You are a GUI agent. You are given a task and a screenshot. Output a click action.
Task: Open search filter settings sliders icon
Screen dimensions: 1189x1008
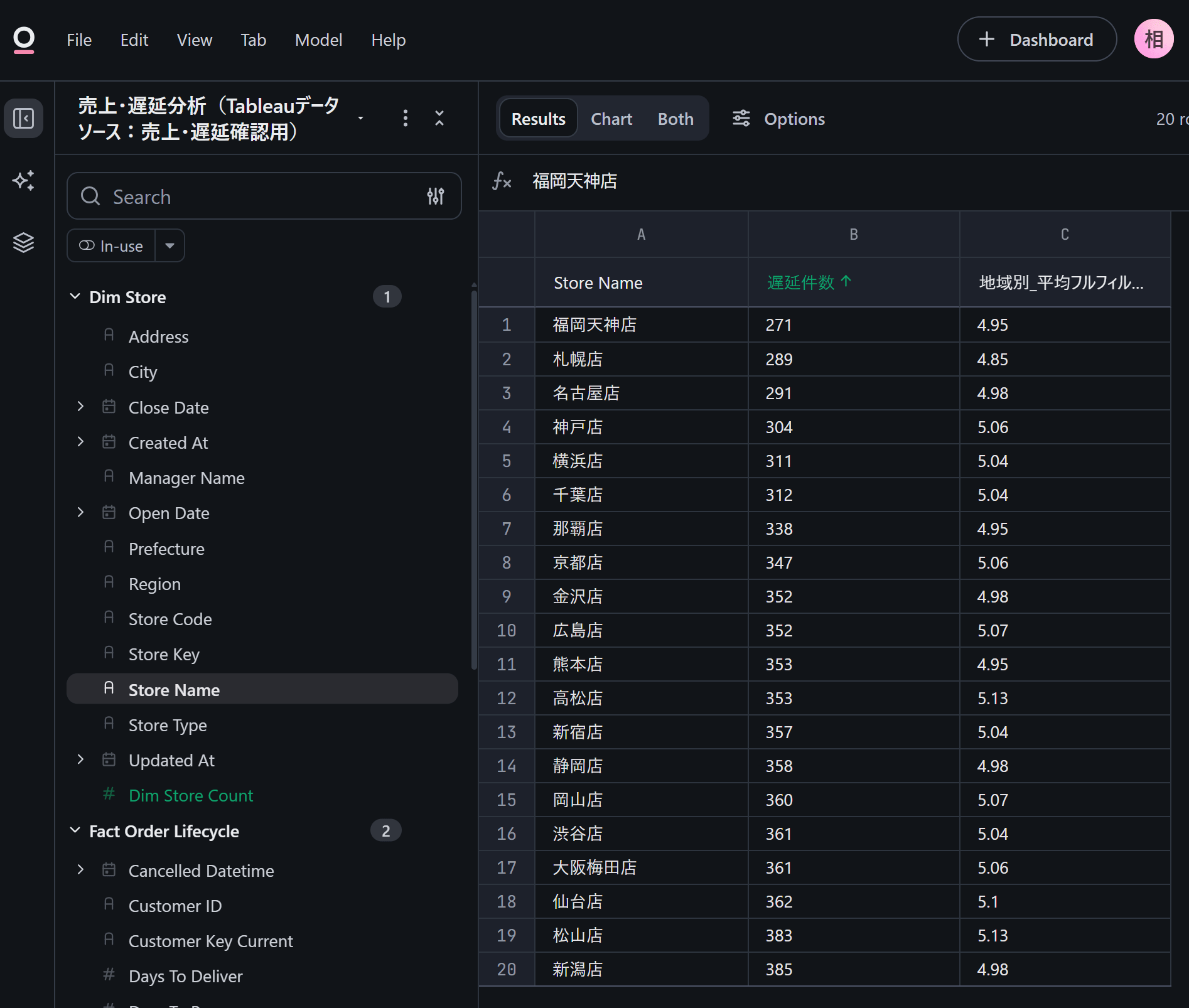point(436,196)
